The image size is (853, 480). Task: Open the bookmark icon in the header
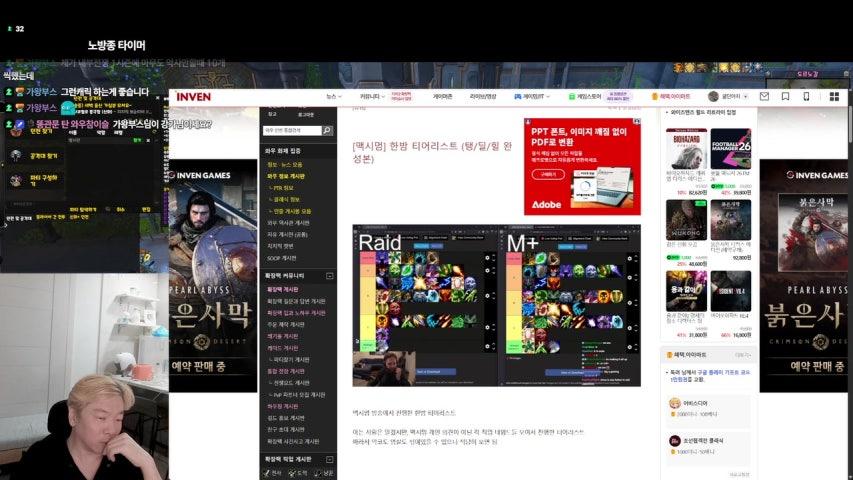point(786,96)
